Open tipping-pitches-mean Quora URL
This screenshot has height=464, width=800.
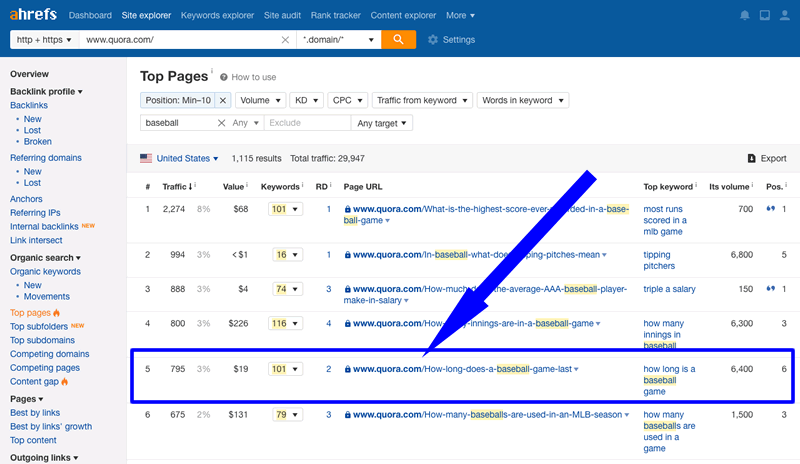pyautogui.click(x=476, y=255)
